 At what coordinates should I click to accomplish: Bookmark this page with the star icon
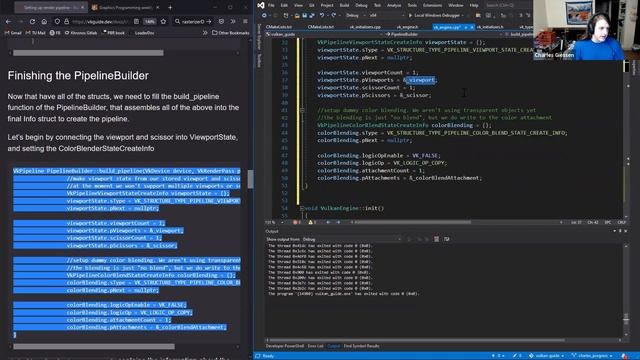click(163, 21)
